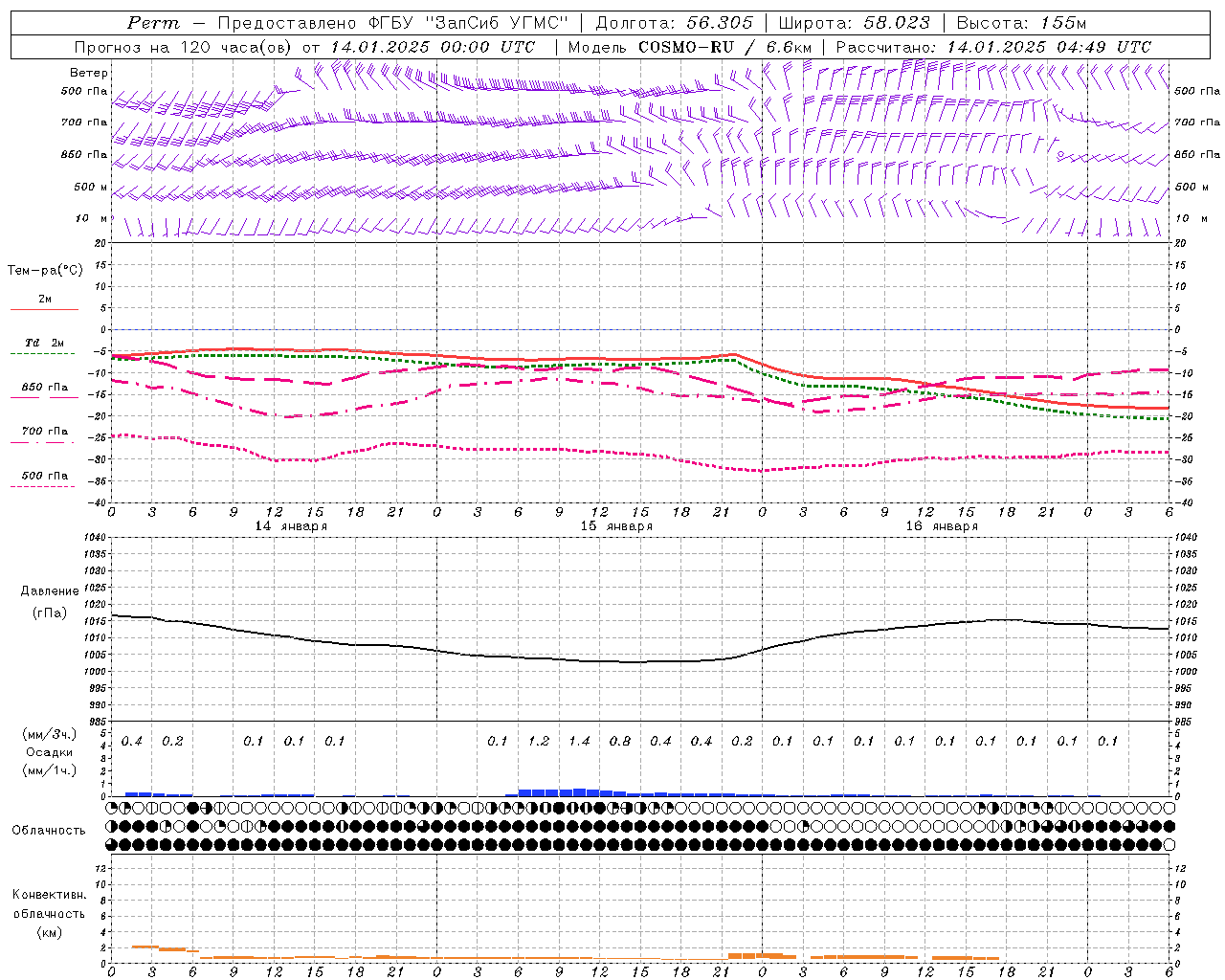1225x980 pixels.
Task: Click the elevation text "Высота: 155м"
Action: pyautogui.click(x=1021, y=23)
